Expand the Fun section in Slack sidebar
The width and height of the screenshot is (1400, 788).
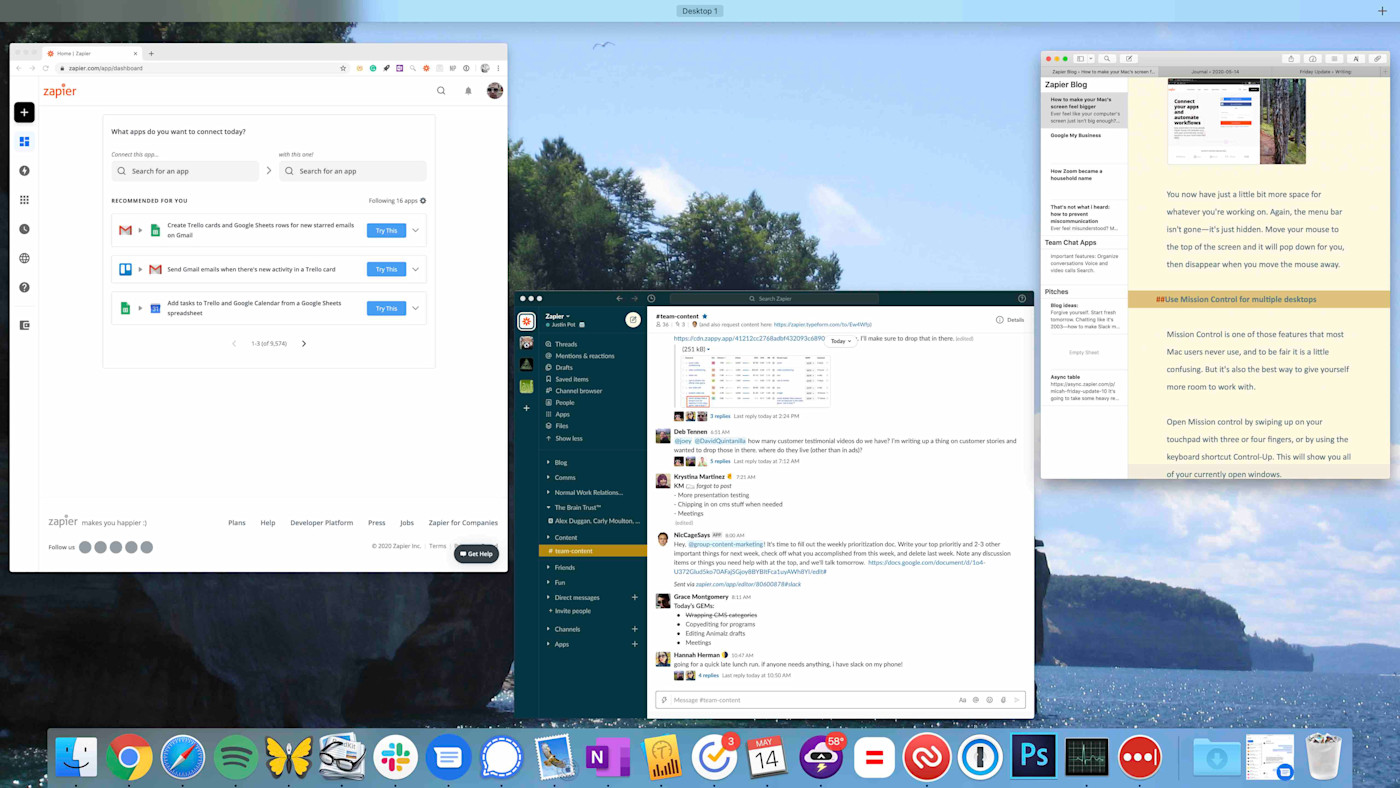point(548,582)
